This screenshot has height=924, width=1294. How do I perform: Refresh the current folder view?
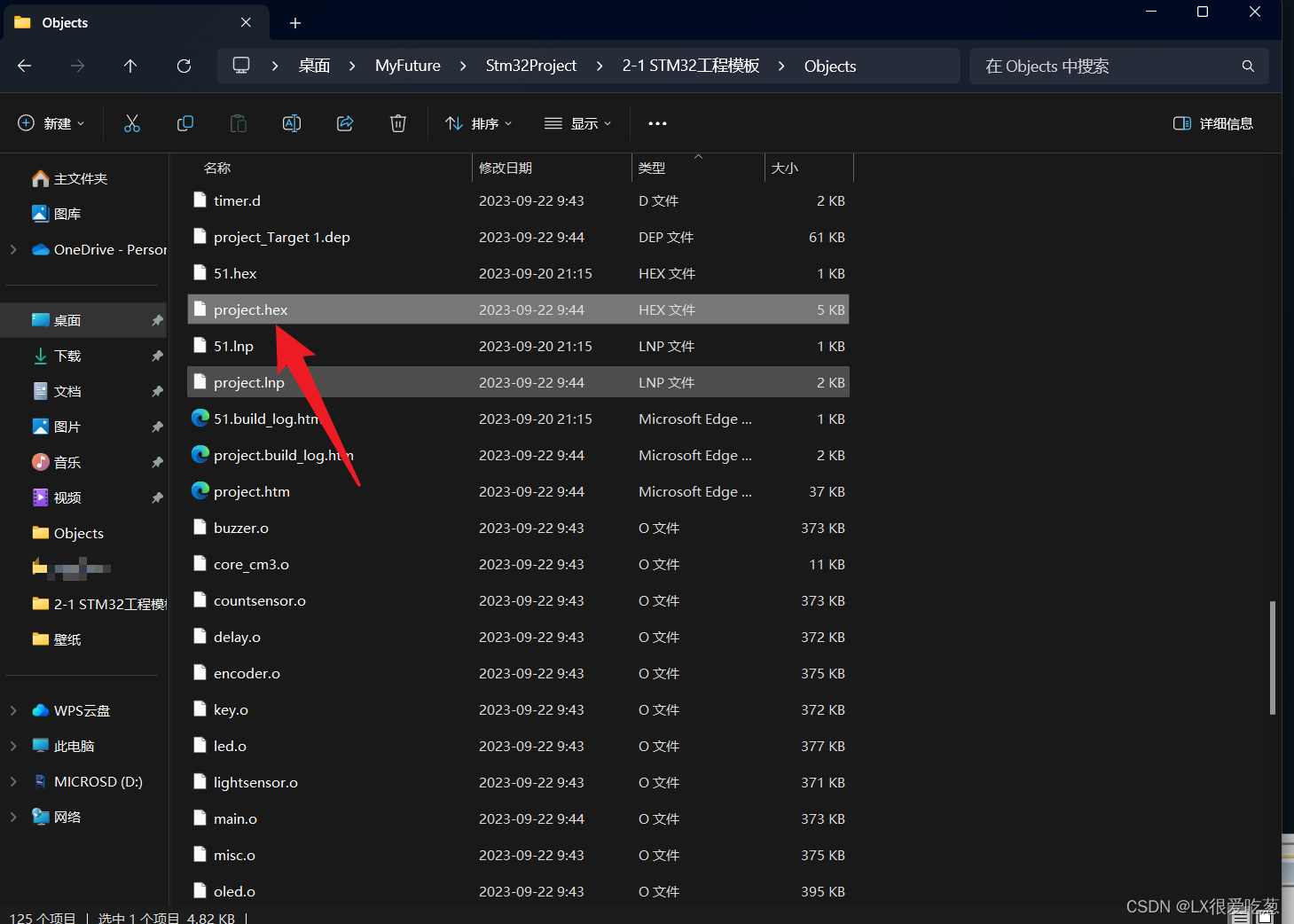(184, 66)
